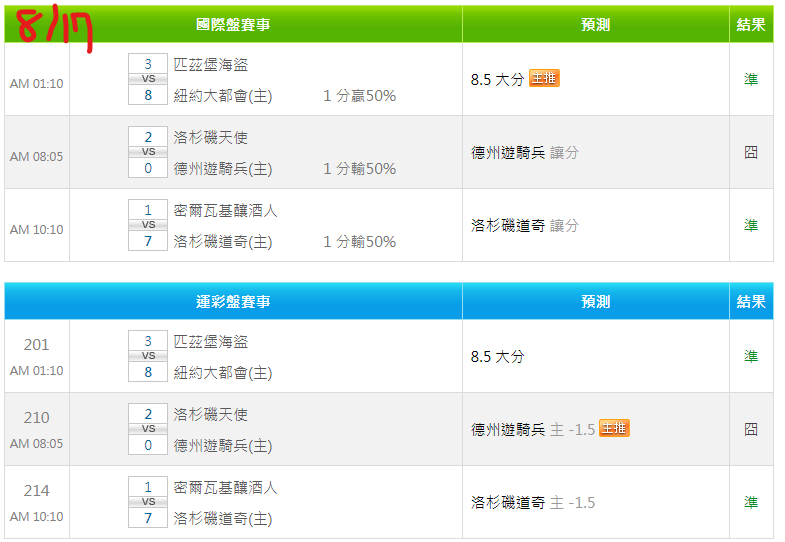
Task: Click the score 0 in game 210
Action: pyautogui.click(x=148, y=445)
